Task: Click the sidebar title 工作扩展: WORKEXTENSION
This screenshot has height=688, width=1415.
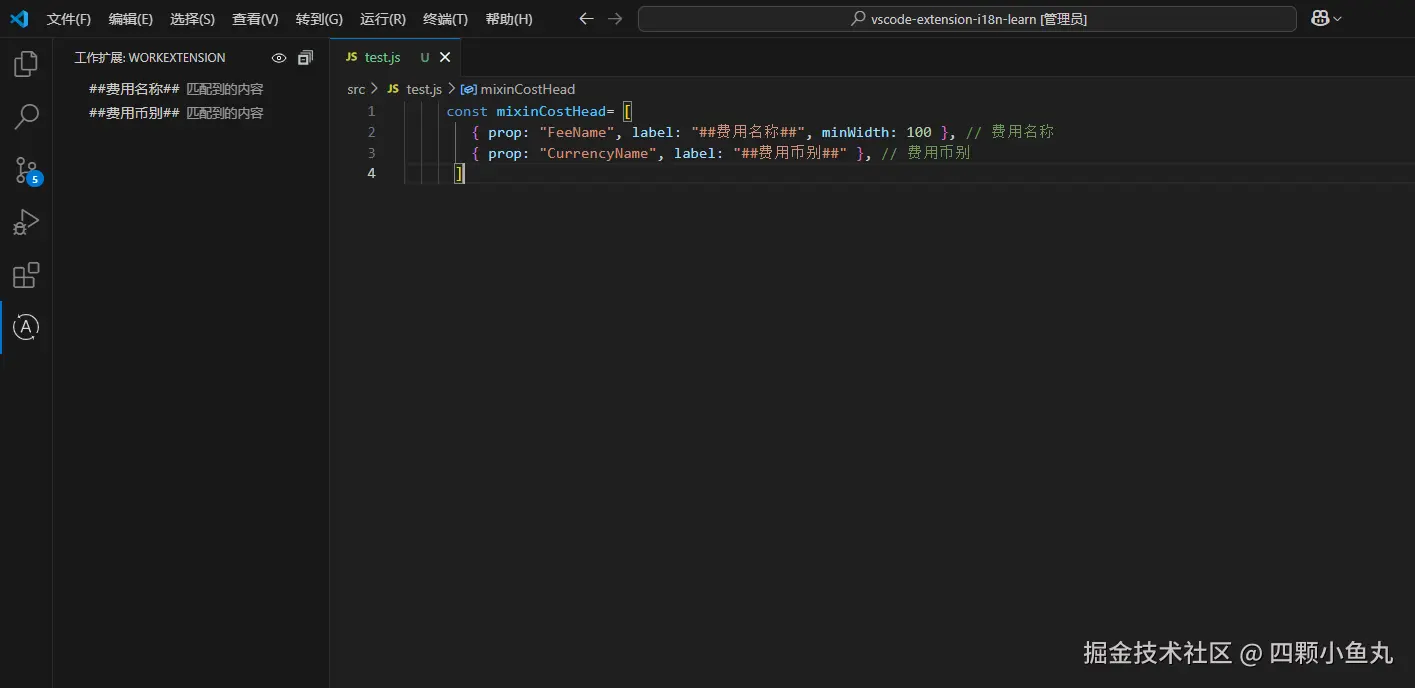Action: (x=150, y=58)
